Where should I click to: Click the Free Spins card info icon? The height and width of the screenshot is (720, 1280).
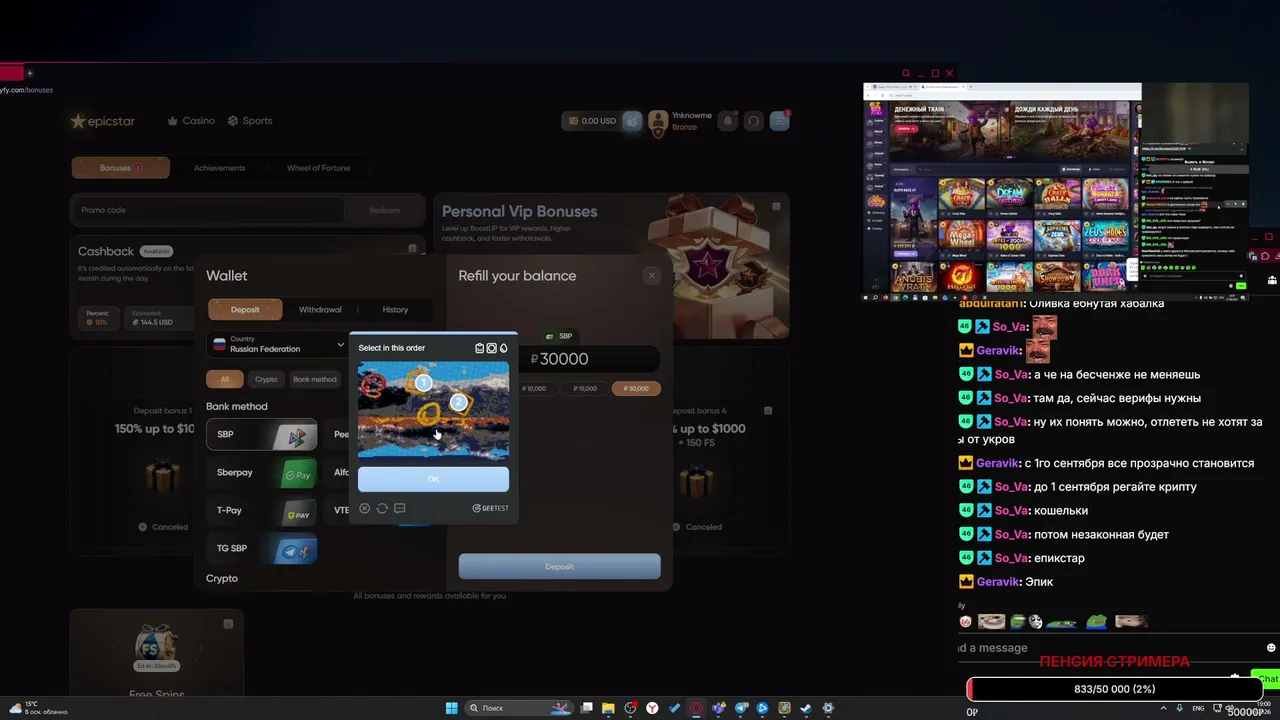pyautogui.click(x=228, y=624)
